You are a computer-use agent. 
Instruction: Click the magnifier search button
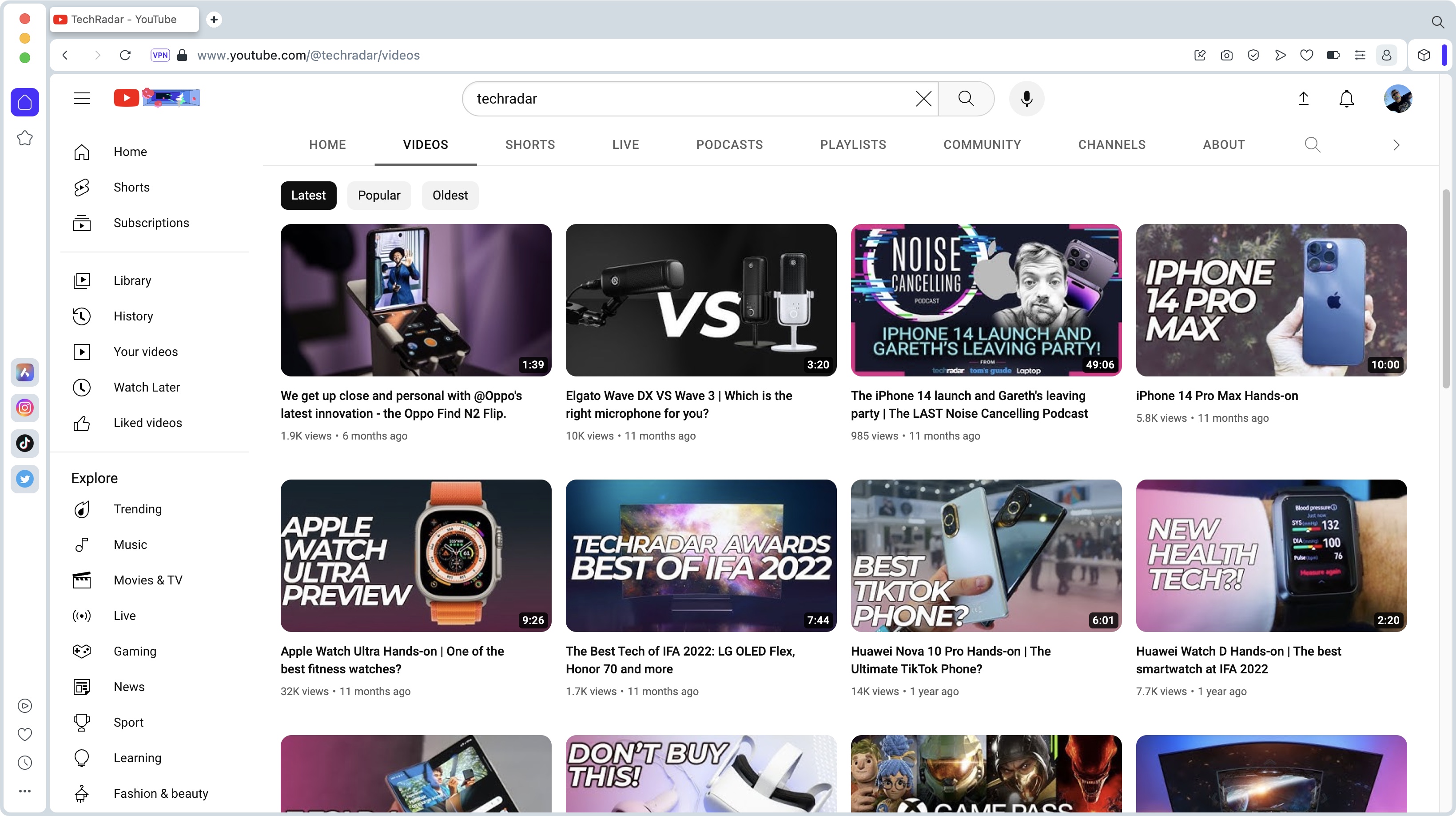(x=966, y=98)
